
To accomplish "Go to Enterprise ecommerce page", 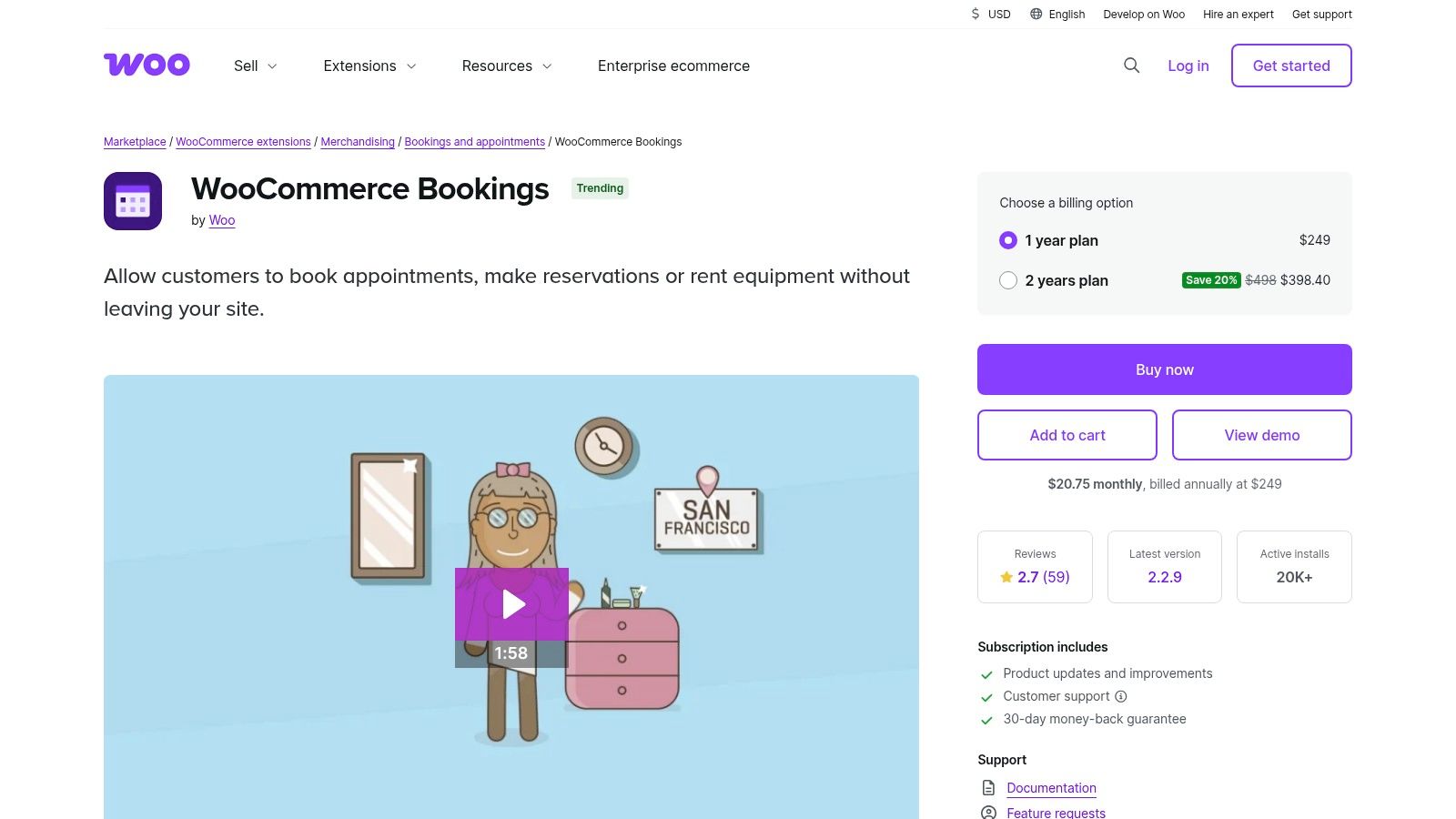I will (673, 66).
